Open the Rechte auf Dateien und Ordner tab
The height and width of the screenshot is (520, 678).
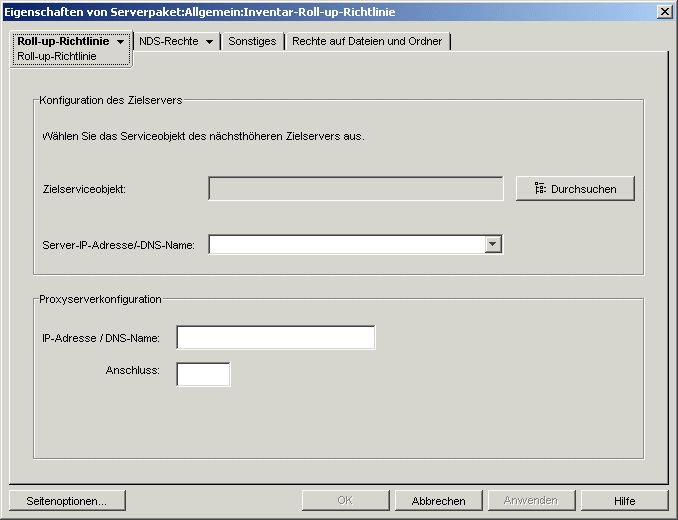tap(367, 42)
